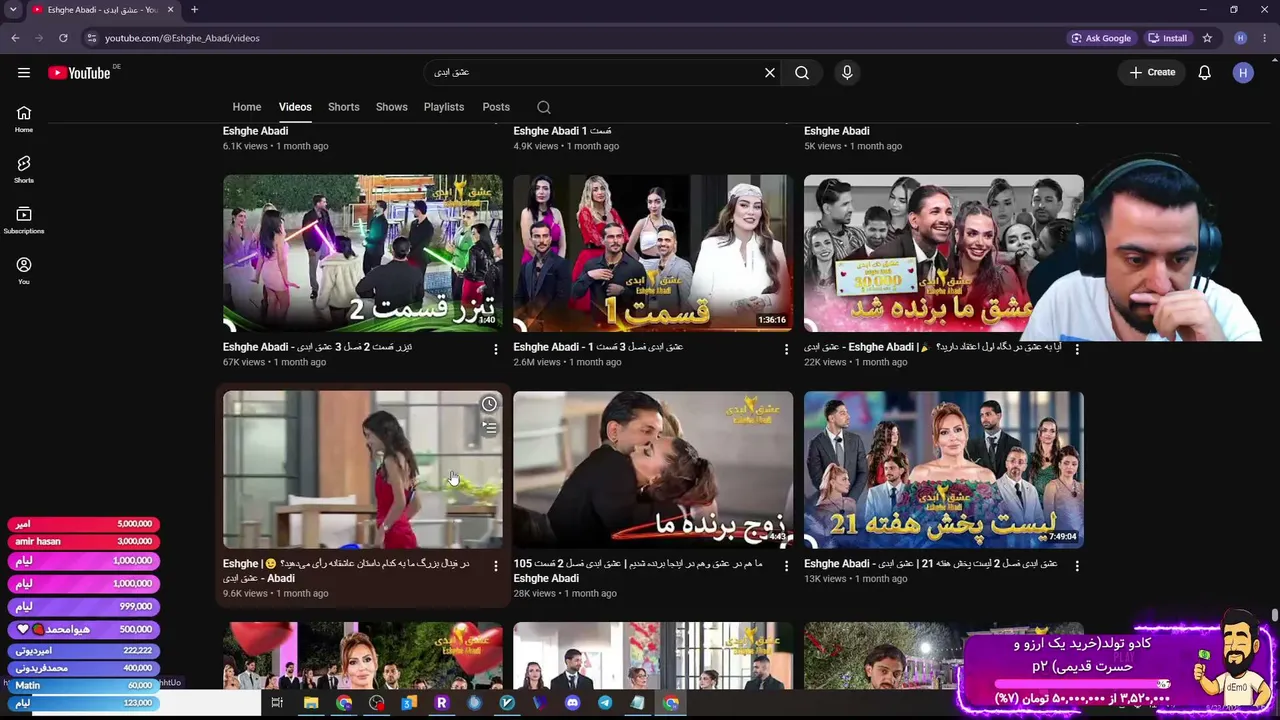Open the 13K views week 21 list title
The height and width of the screenshot is (720, 1280).
[x=931, y=564]
